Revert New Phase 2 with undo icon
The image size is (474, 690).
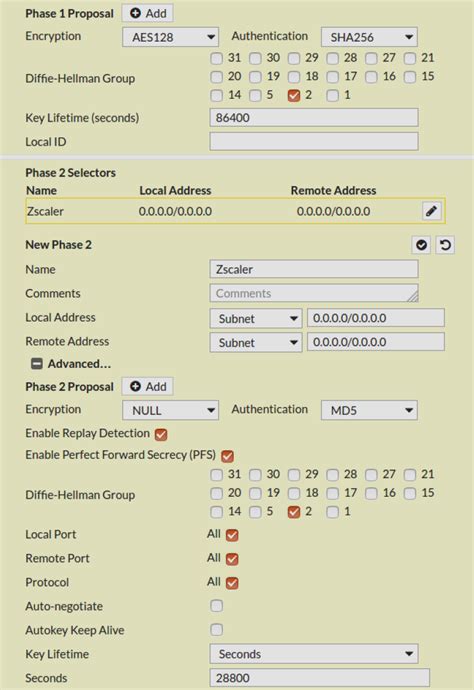445,245
